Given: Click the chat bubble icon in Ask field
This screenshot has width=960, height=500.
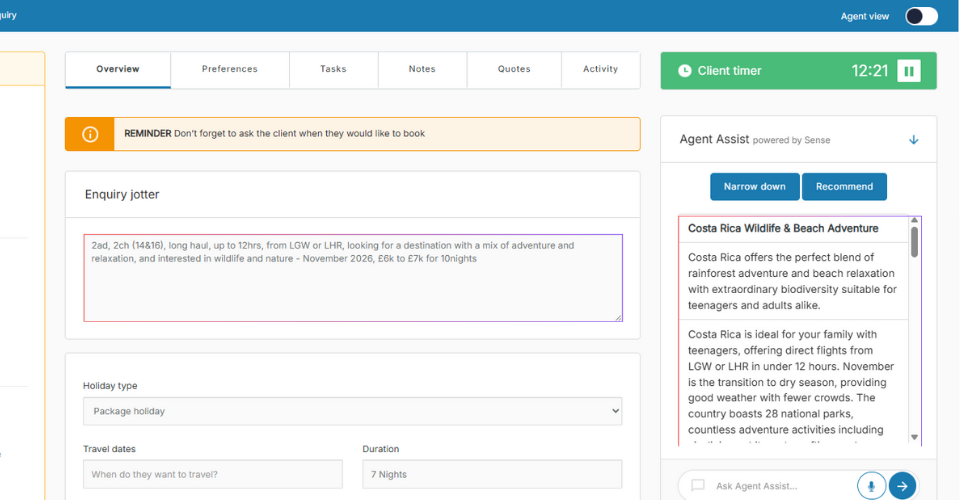Looking at the screenshot, I should pos(698,486).
